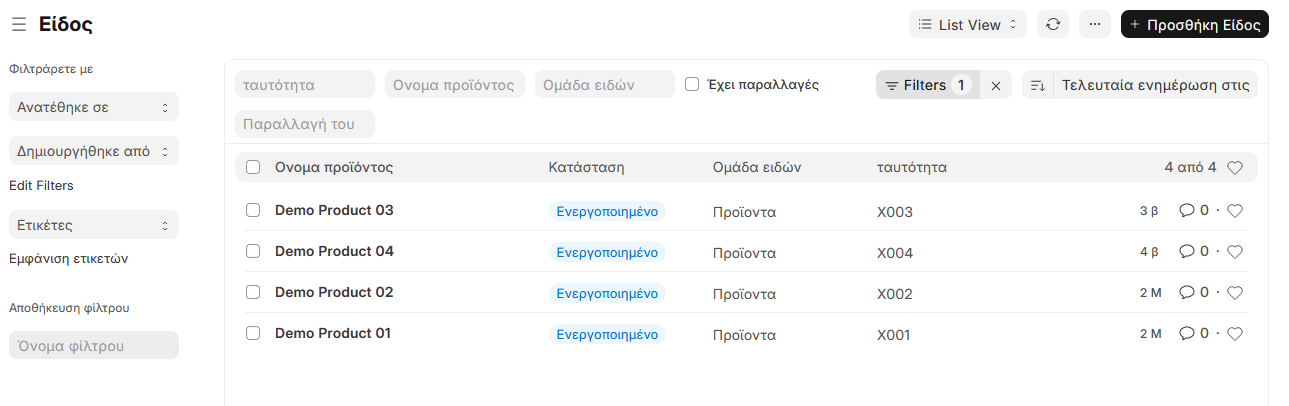Like Demo Product 01 with heart icon

(x=1235, y=334)
